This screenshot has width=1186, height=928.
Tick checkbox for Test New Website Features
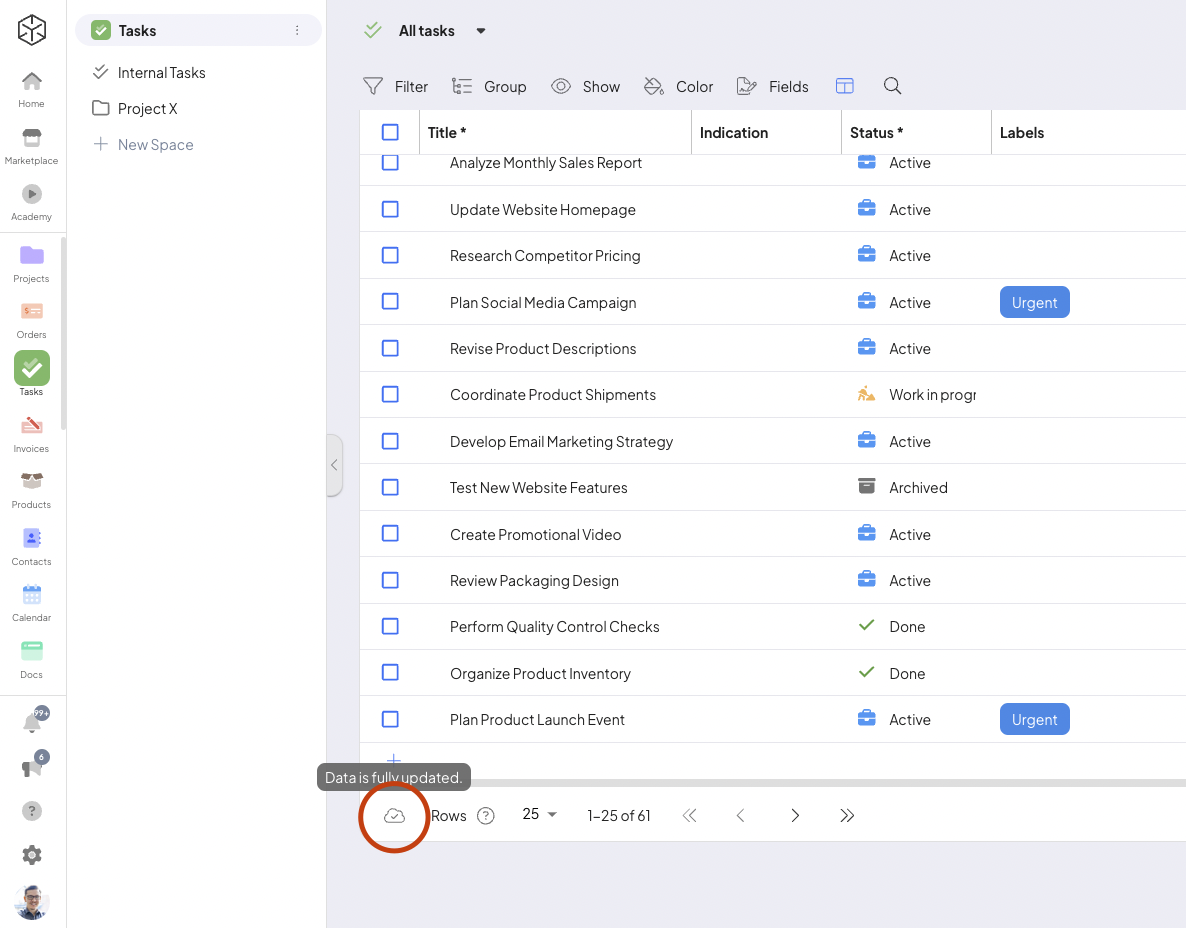coord(390,488)
